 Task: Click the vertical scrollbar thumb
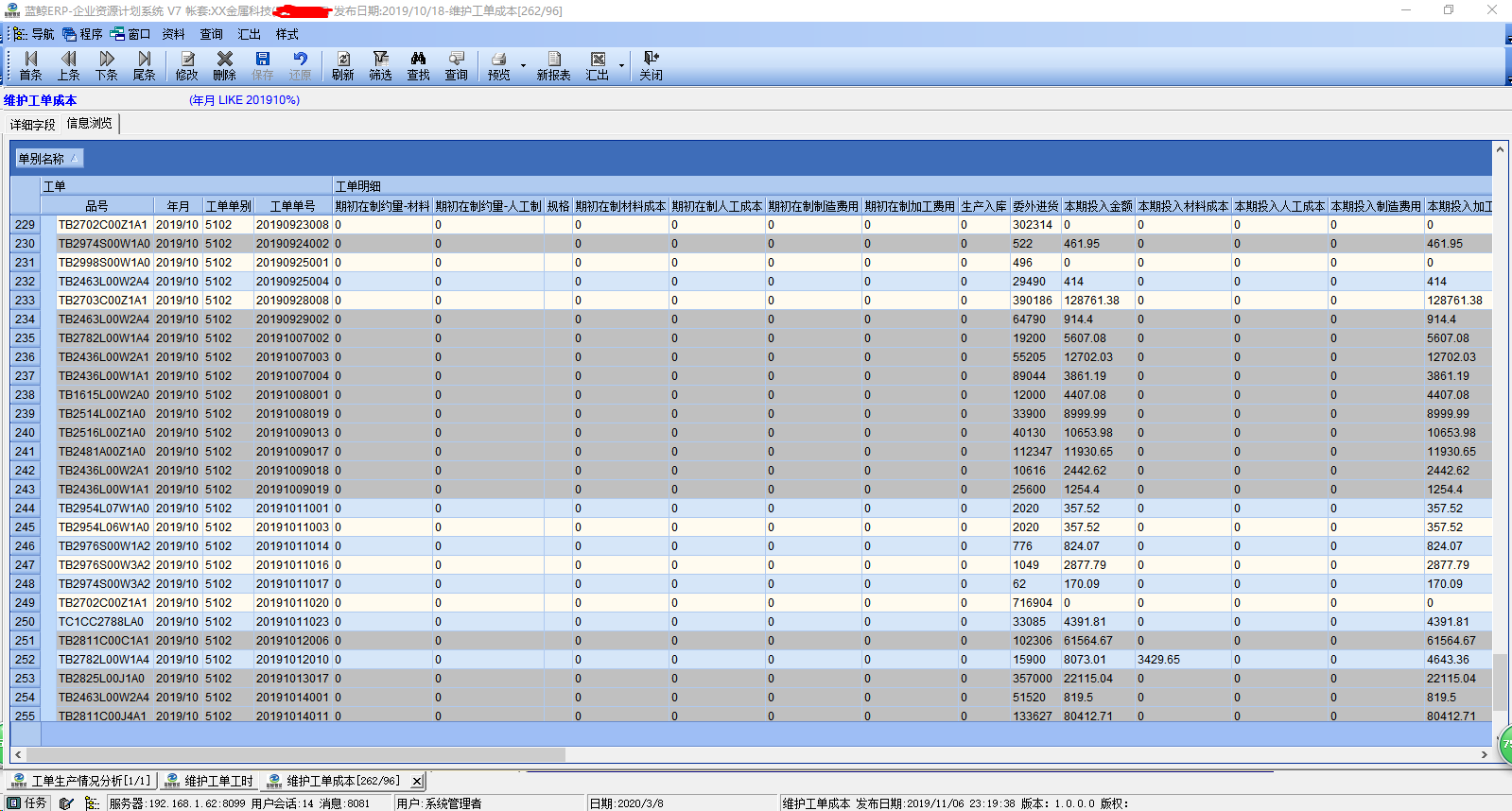click(1500, 682)
